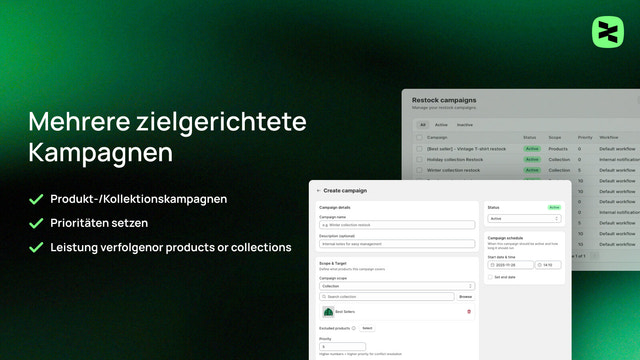Click the Active badge in Vintage T-shirt row
Image resolution: width=640 pixels, height=360 pixels.
532,149
